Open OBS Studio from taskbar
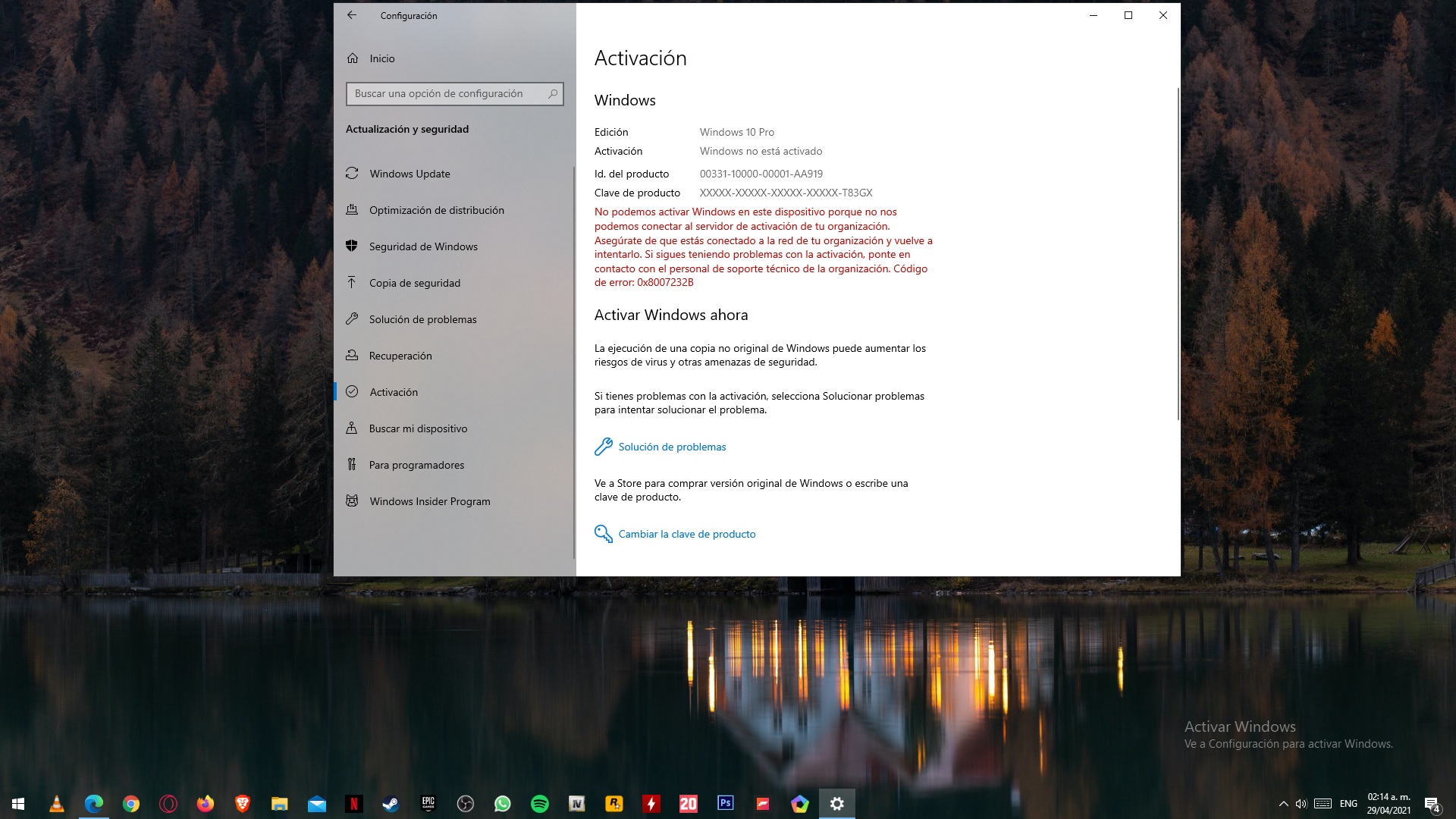 466,804
